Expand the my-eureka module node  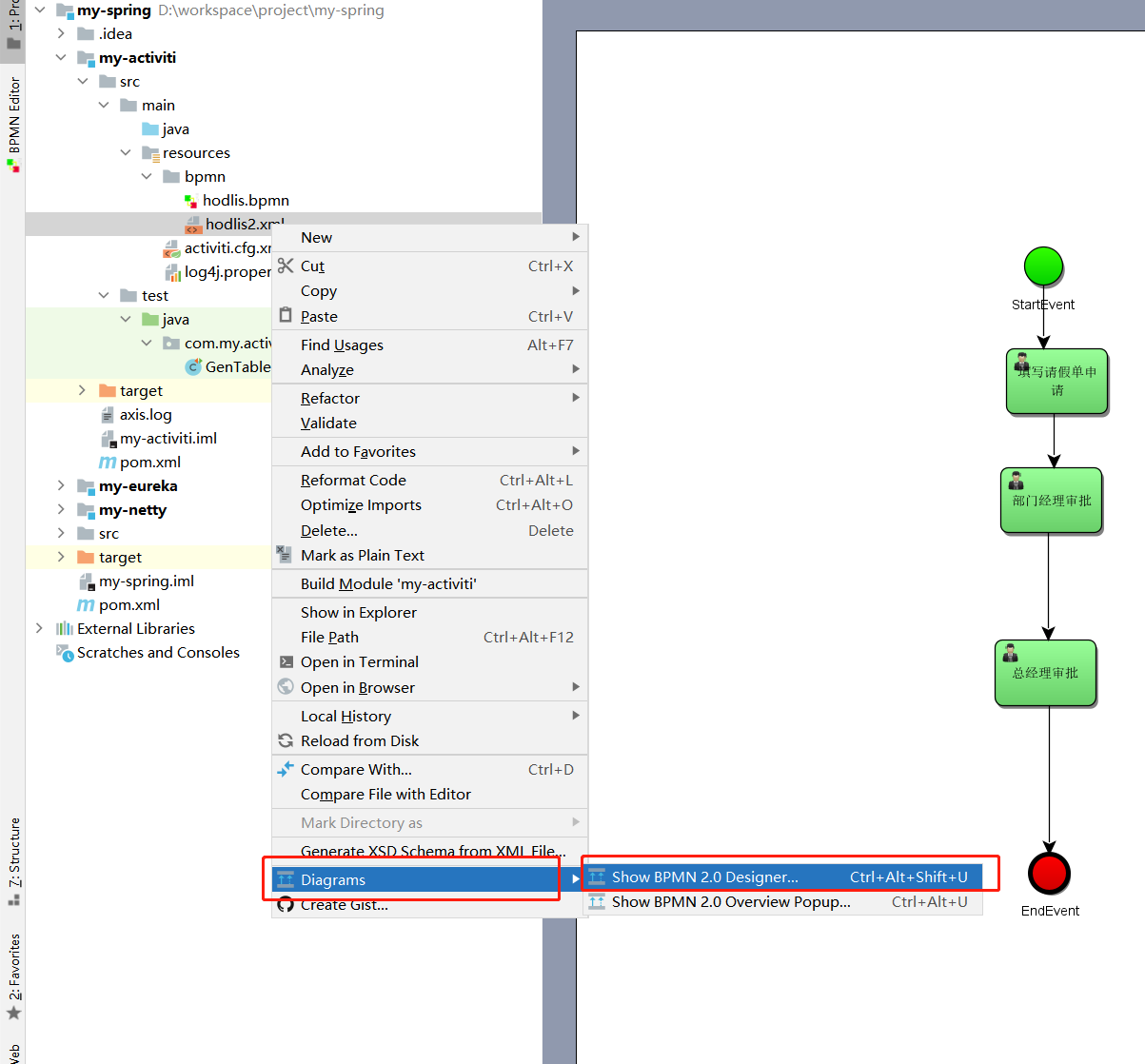click(x=61, y=485)
